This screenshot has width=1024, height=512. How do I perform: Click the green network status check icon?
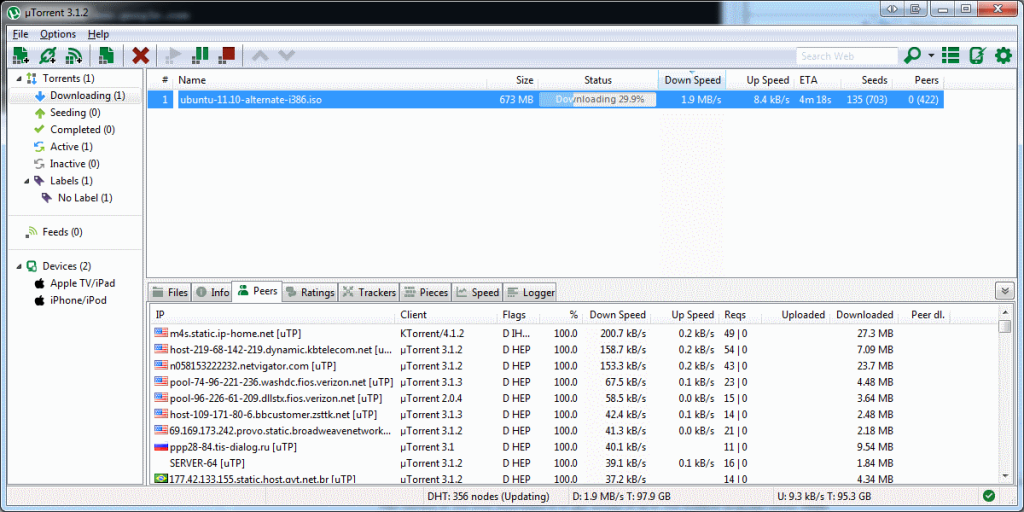(x=988, y=496)
